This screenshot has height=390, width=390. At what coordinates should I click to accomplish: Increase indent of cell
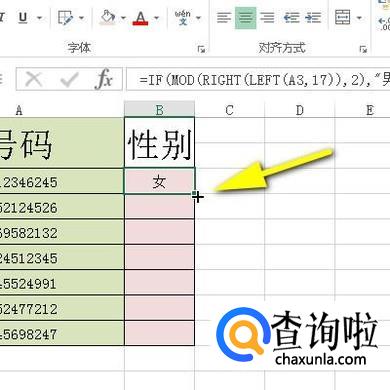pos(313,18)
